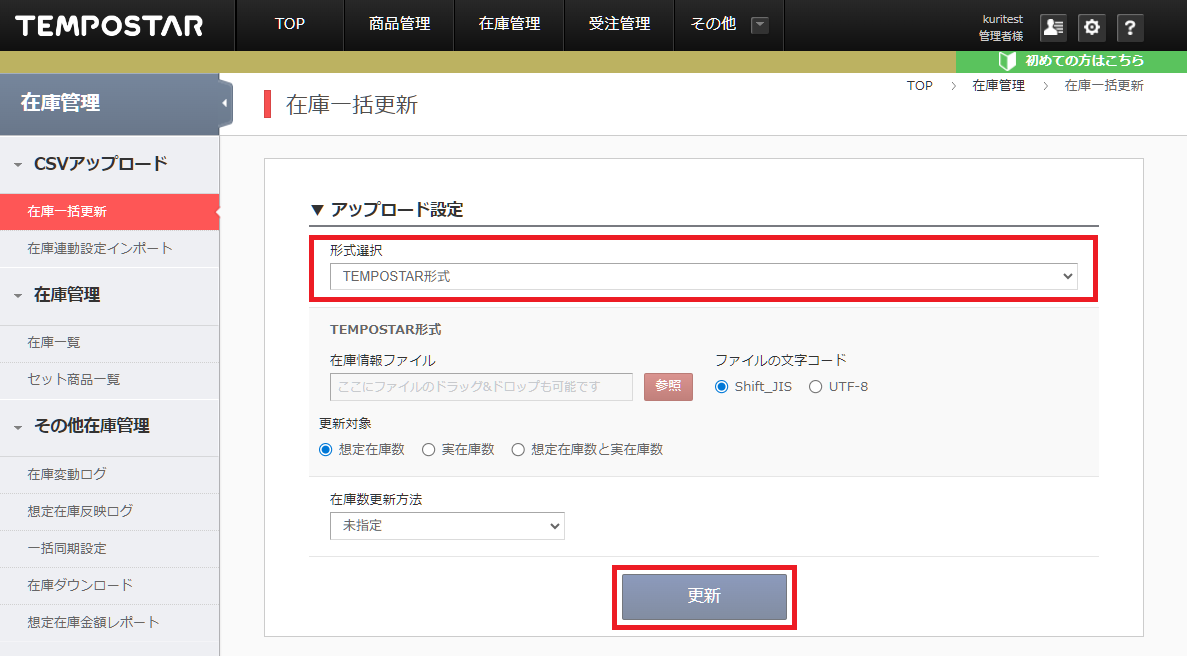Click the TEMPOSTAR logo
Viewport: 1187px width, 656px height.
(x=109, y=26)
